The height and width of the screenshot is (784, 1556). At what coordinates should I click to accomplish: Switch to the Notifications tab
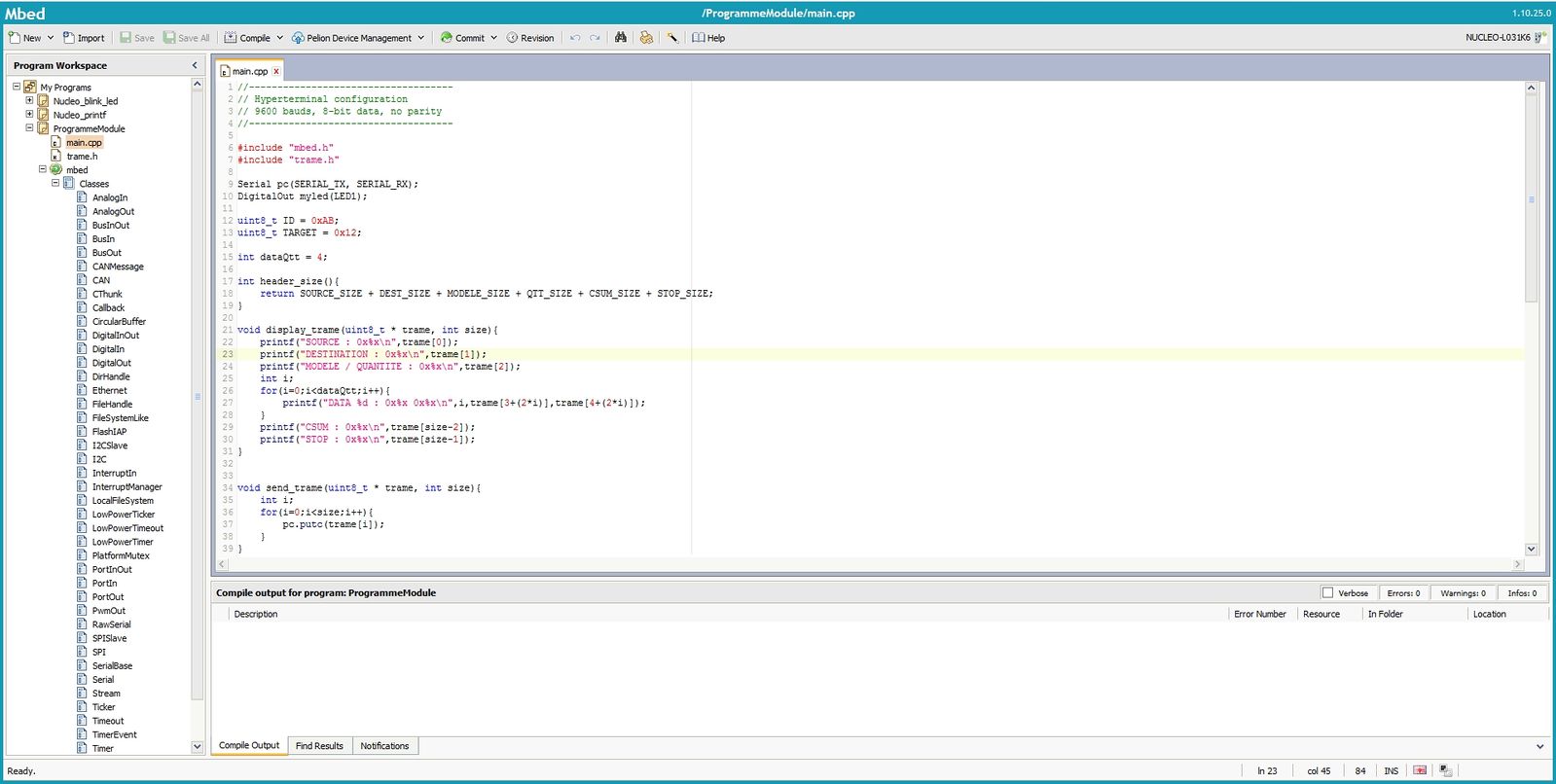coord(384,746)
